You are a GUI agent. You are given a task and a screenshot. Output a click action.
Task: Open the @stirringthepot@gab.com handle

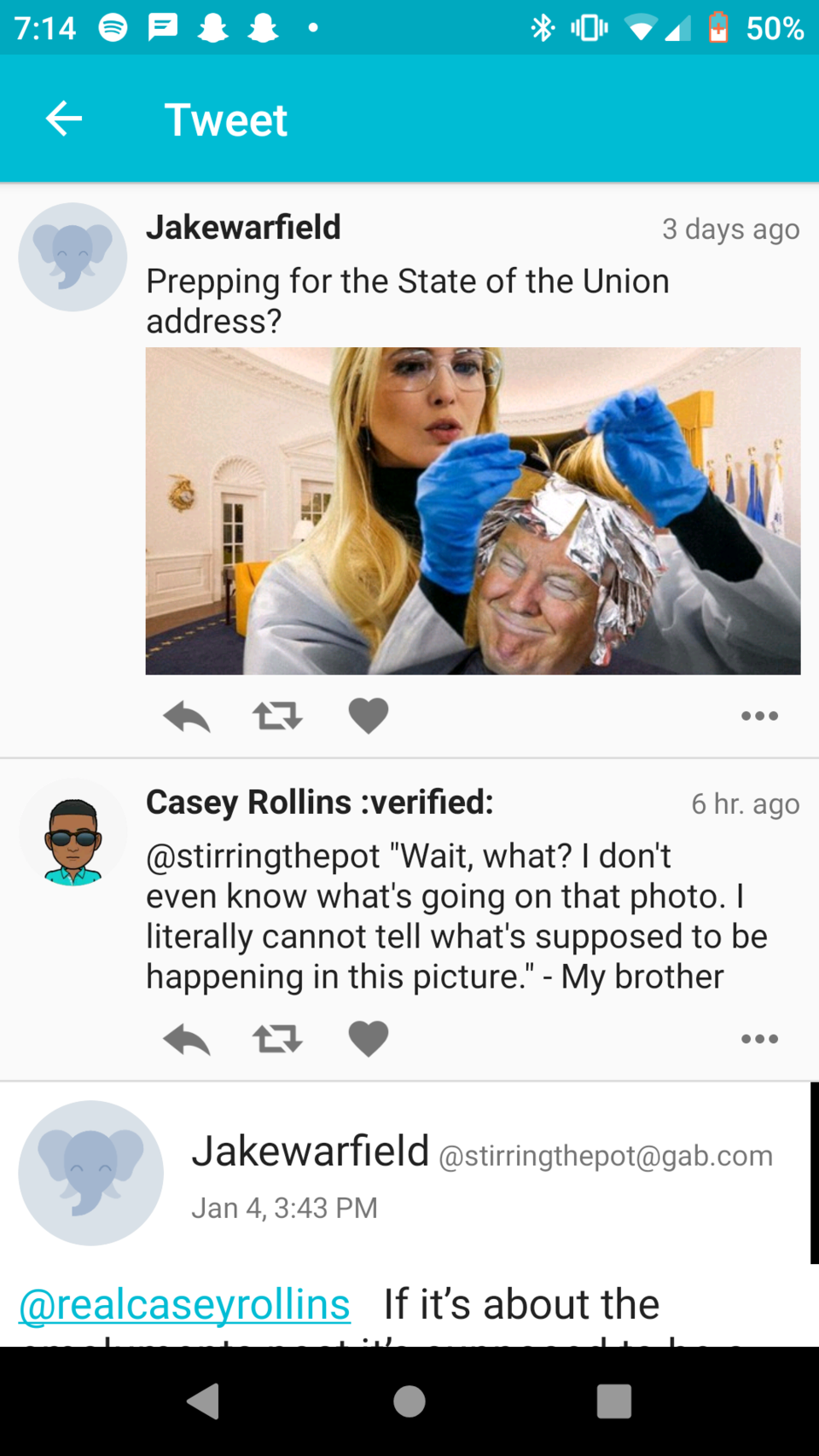point(605,1156)
